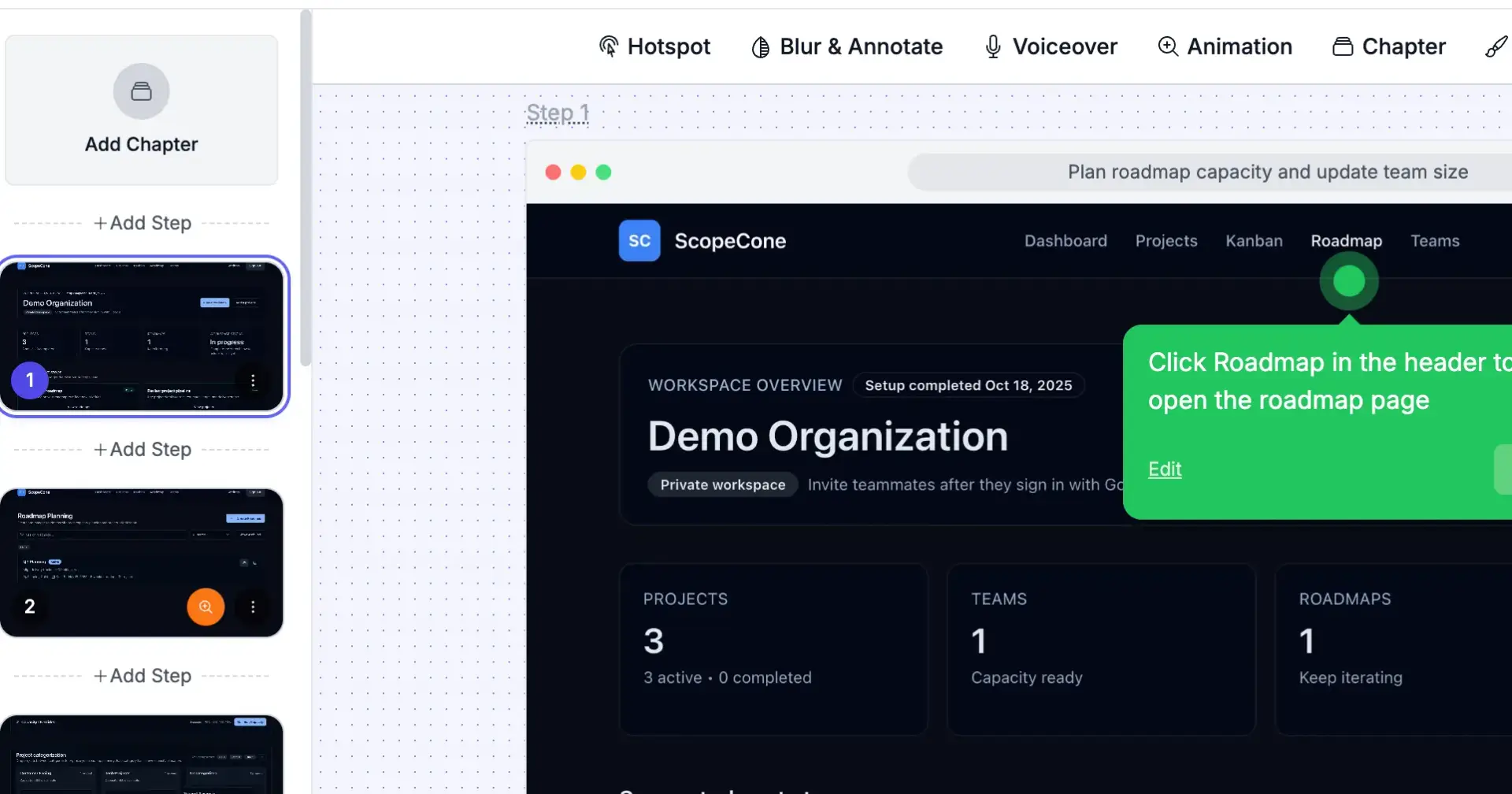Image resolution: width=1512 pixels, height=794 pixels.
Task: Open three-dot menu on step 1 thumbnail
Action: tap(253, 381)
